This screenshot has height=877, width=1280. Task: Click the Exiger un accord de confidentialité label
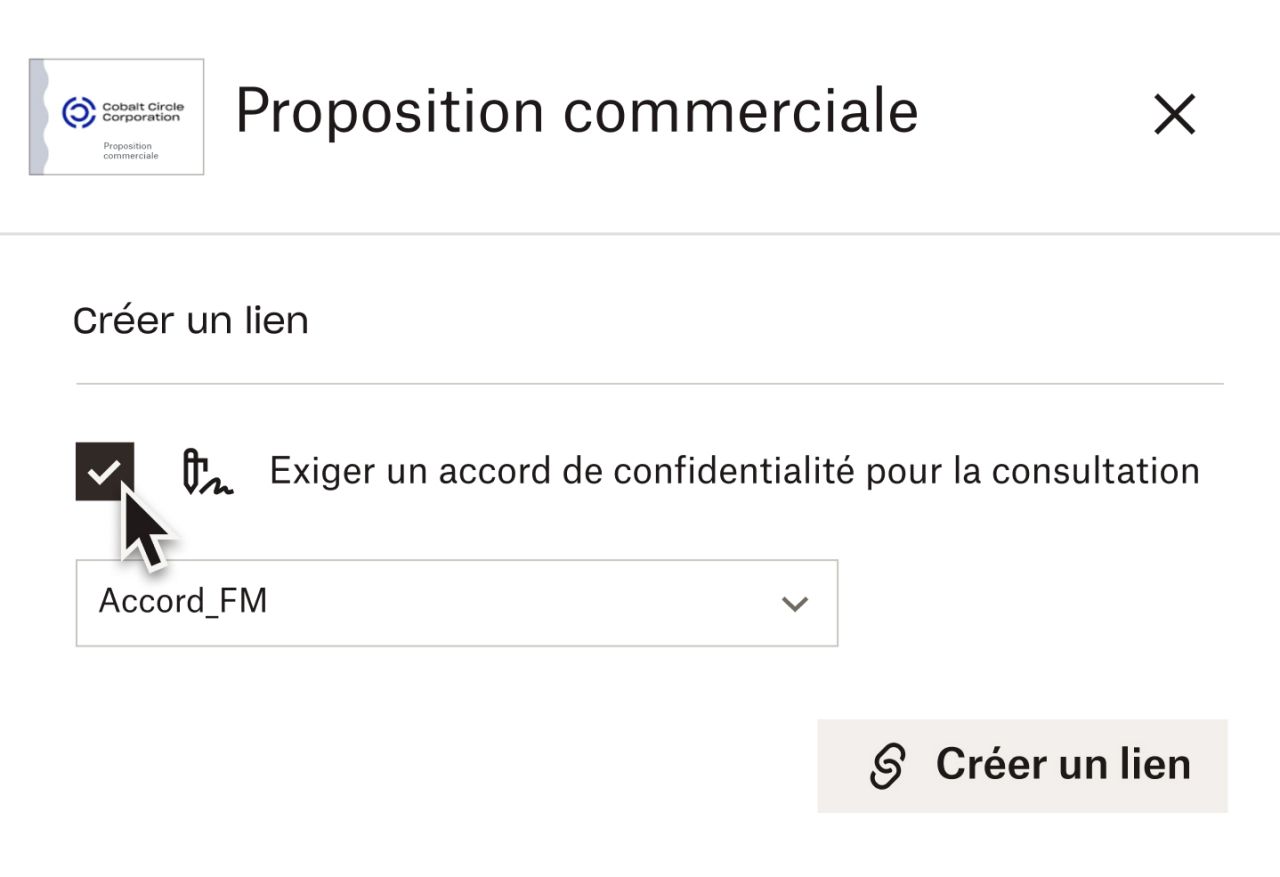click(733, 470)
